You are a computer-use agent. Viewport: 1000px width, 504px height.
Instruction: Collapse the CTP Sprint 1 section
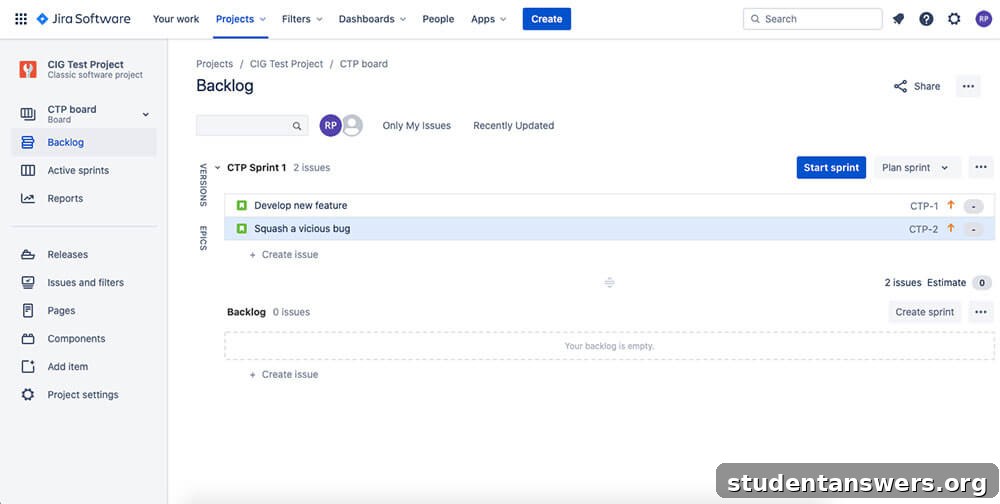[x=217, y=168]
